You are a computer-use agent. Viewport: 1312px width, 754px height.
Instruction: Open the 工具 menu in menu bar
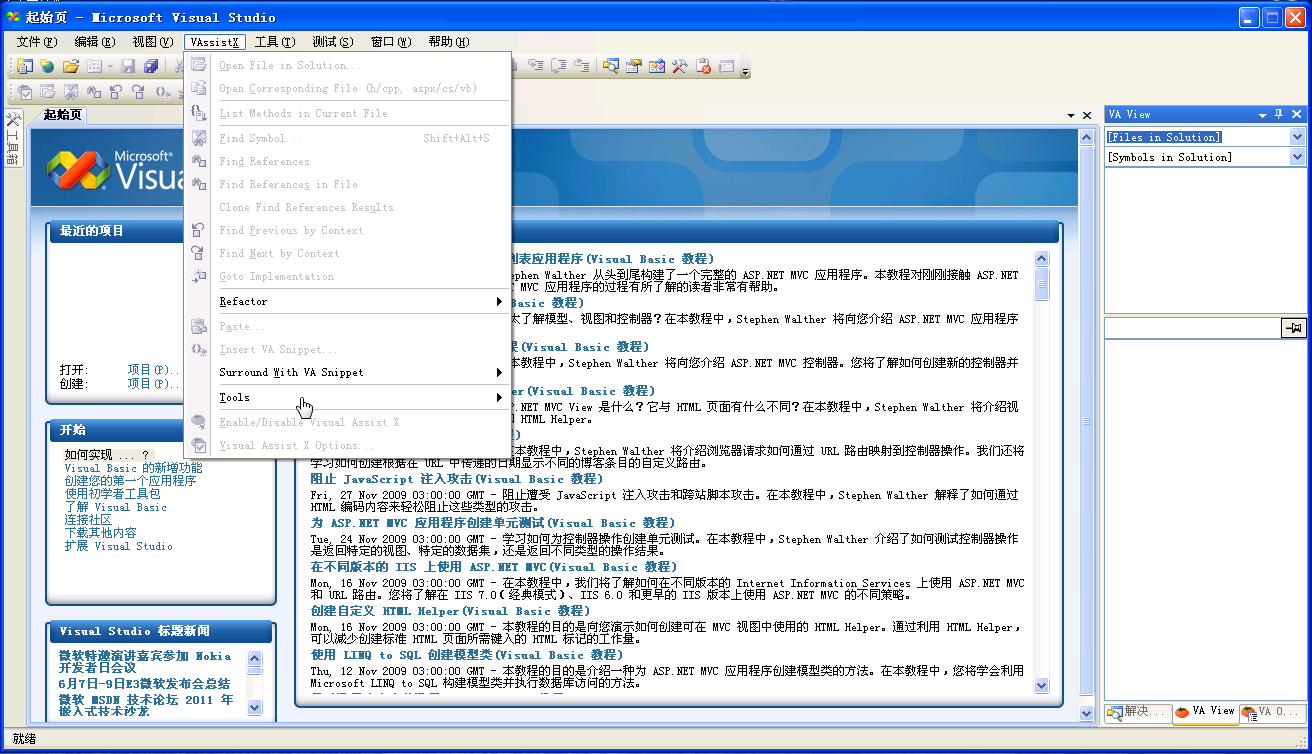(x=275, y=42)
